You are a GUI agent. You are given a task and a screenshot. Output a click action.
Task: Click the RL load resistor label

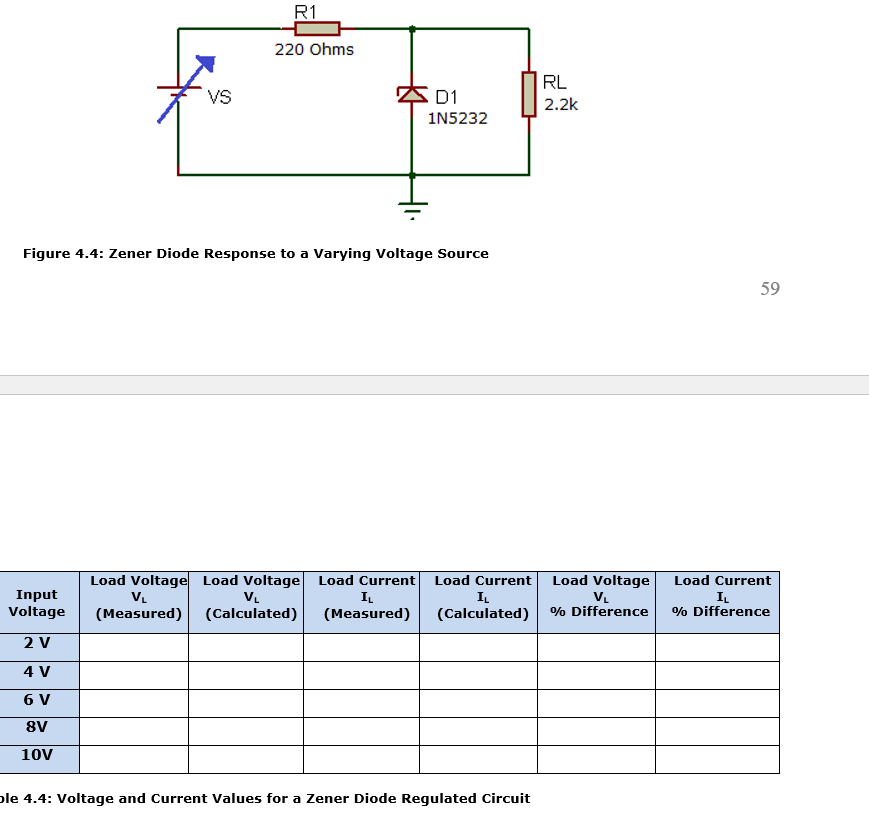(x=554, y=82)
